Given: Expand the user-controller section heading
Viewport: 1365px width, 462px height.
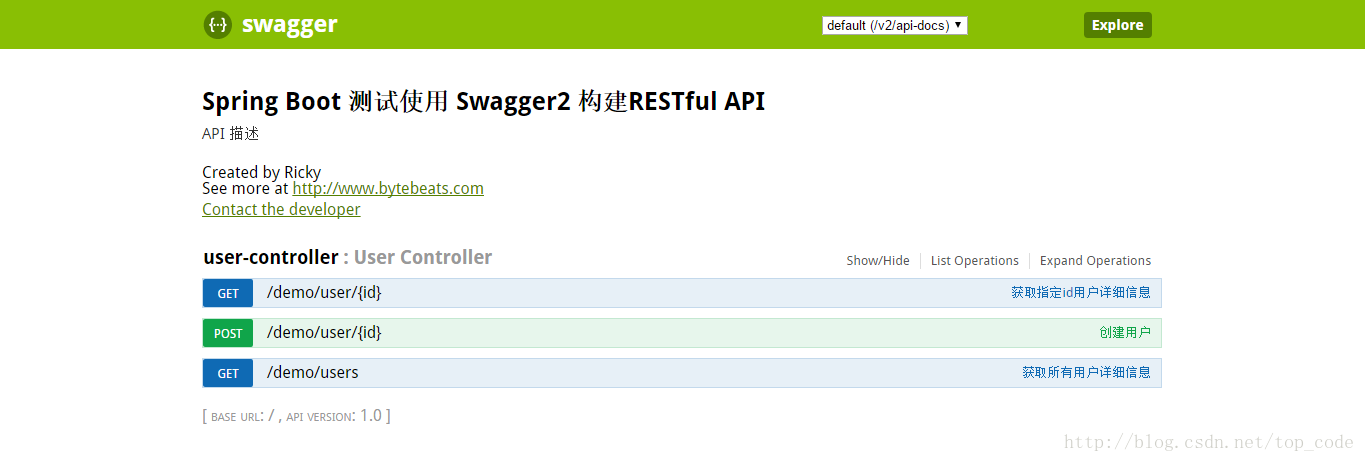Looking at the screenshot, I should [271, 257].
